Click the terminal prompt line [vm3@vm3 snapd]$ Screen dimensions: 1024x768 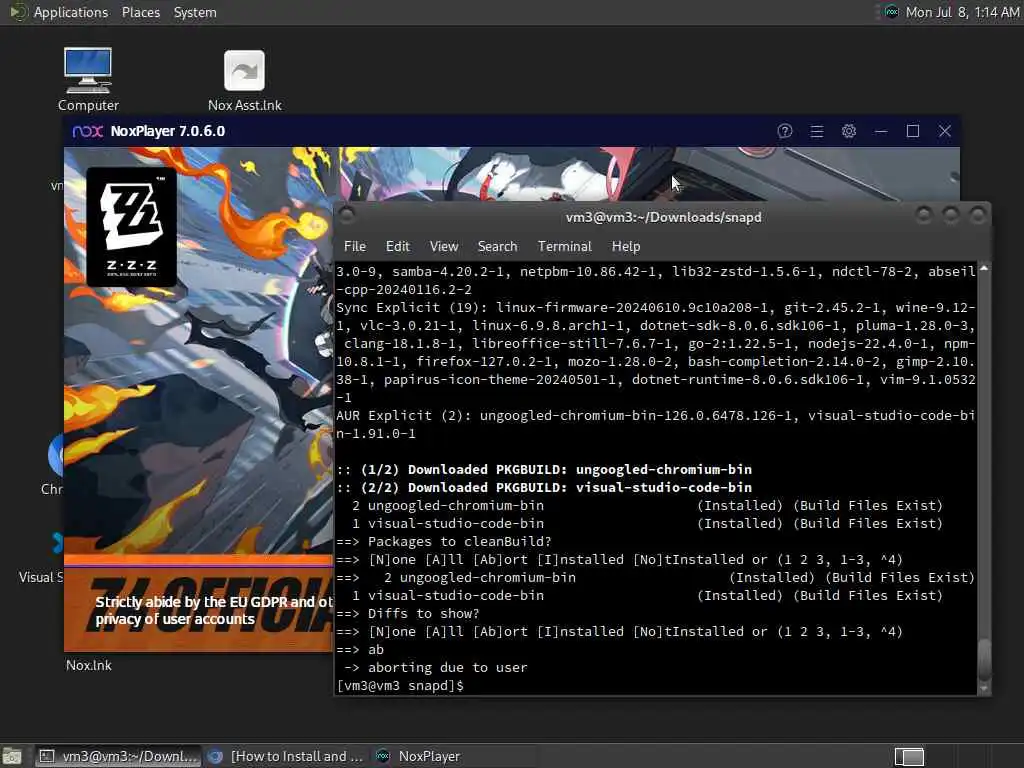(x=400, y=686)
